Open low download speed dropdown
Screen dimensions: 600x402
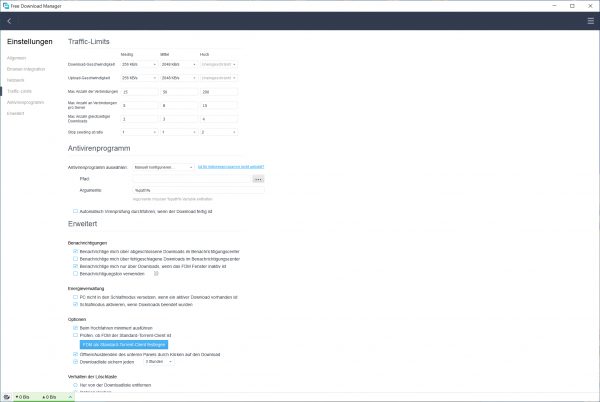(139, 64)
